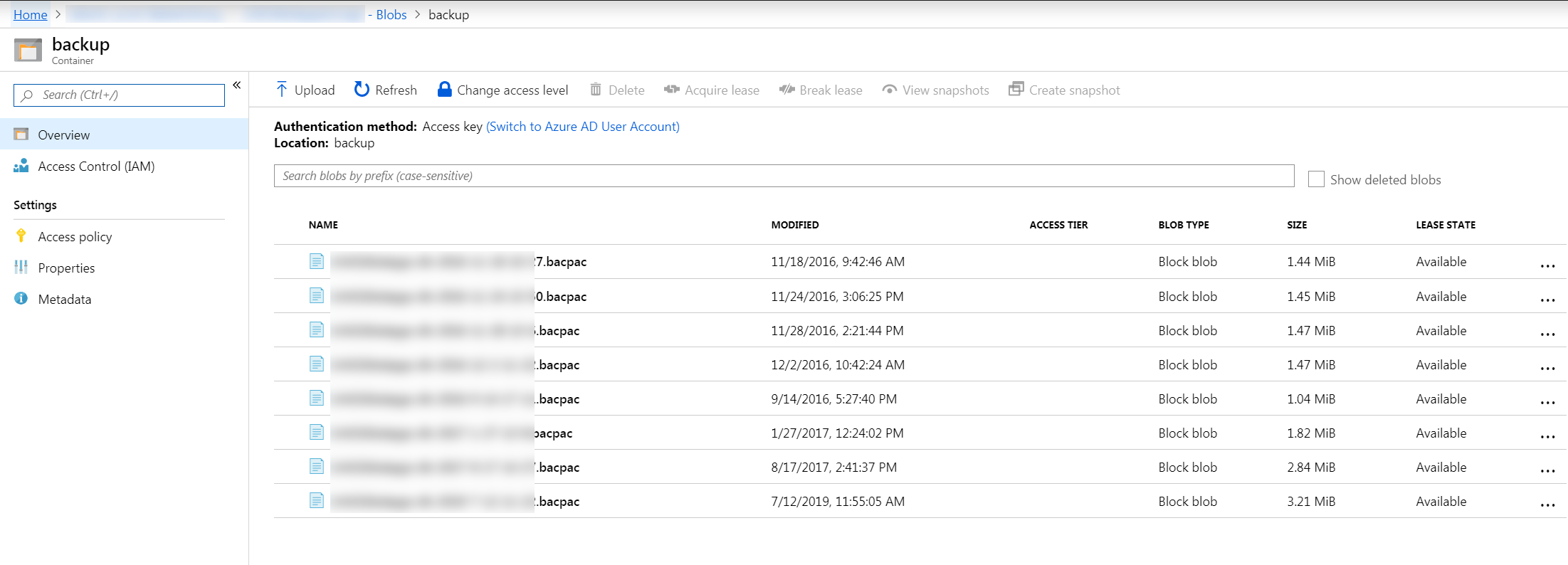Open the Access Control (IAM) menu item

[x=96, y=167]
